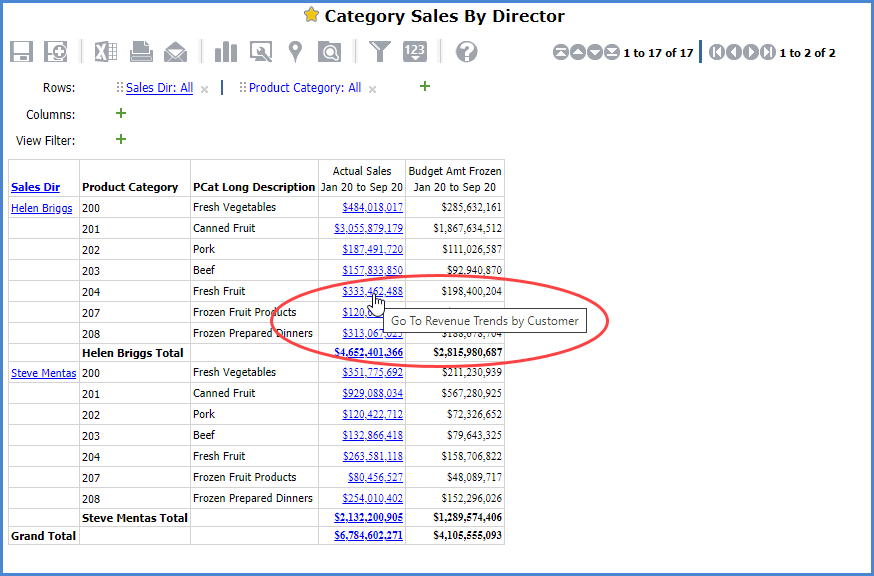Open Grand Total actual sales $6,784,602,271
Screen dimensions: 874x576
368,536
